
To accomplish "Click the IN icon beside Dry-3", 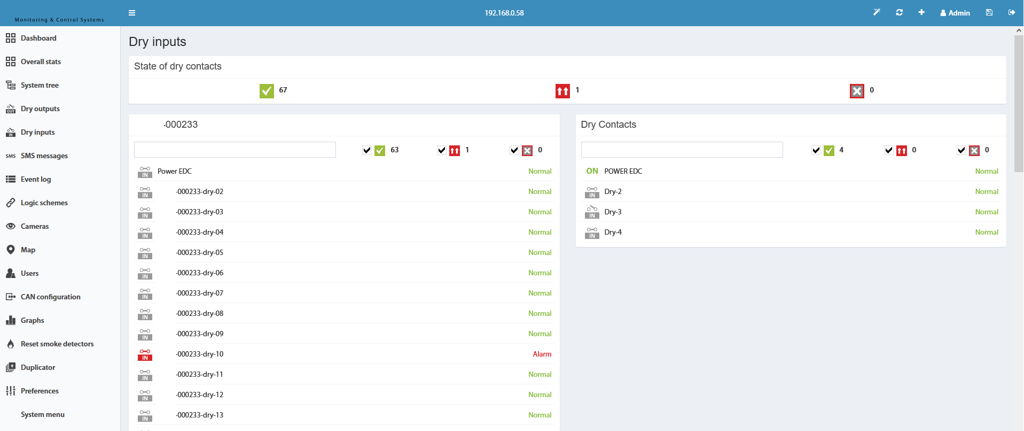I will pos(592,212).
